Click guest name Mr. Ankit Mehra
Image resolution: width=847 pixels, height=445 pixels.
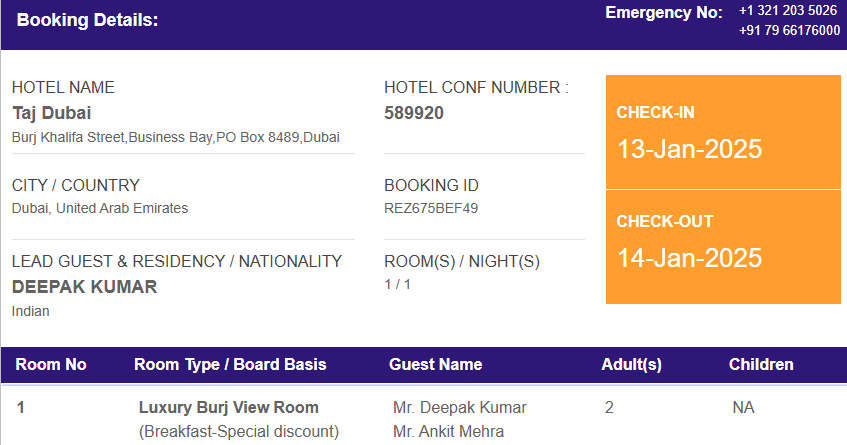click(x=448, y=431)
